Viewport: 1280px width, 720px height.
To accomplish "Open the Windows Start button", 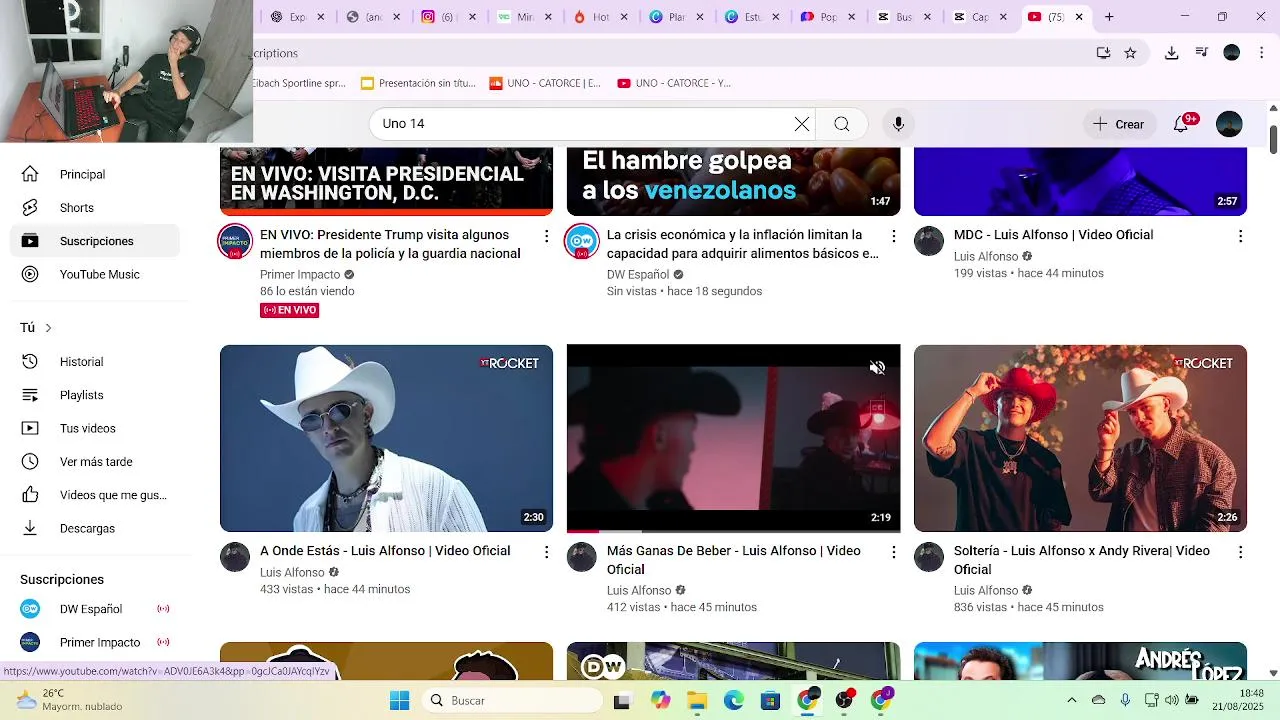I will tap(399, 700).
